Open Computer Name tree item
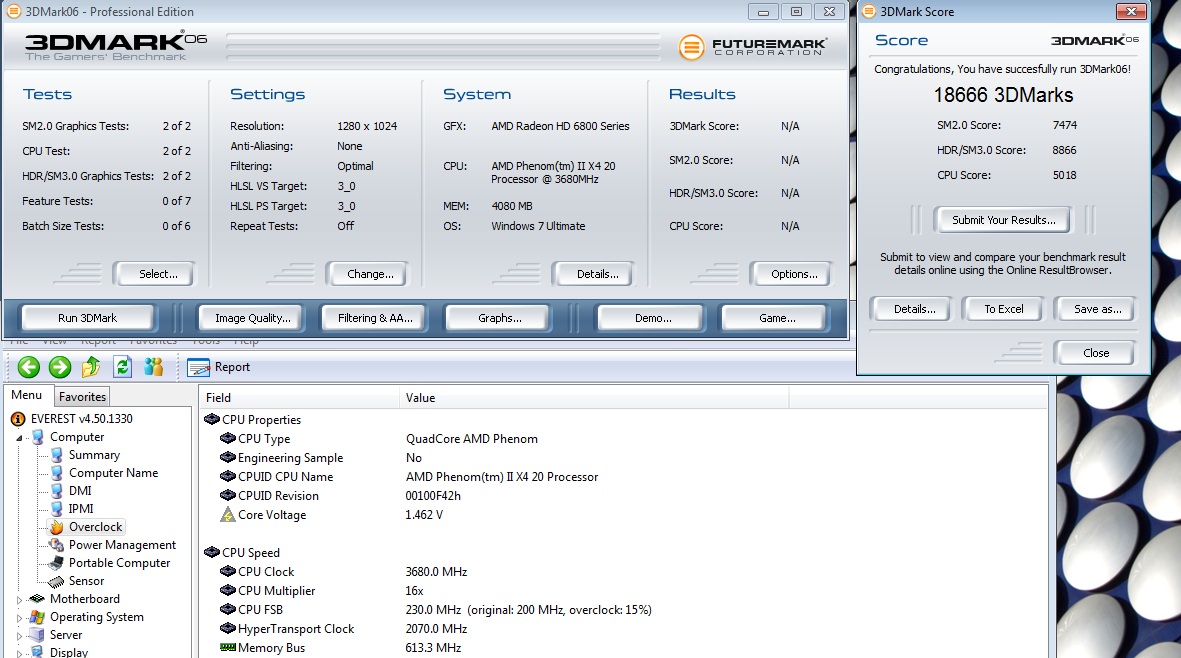This screenshot has height=658, width=1181. point(104,473)
